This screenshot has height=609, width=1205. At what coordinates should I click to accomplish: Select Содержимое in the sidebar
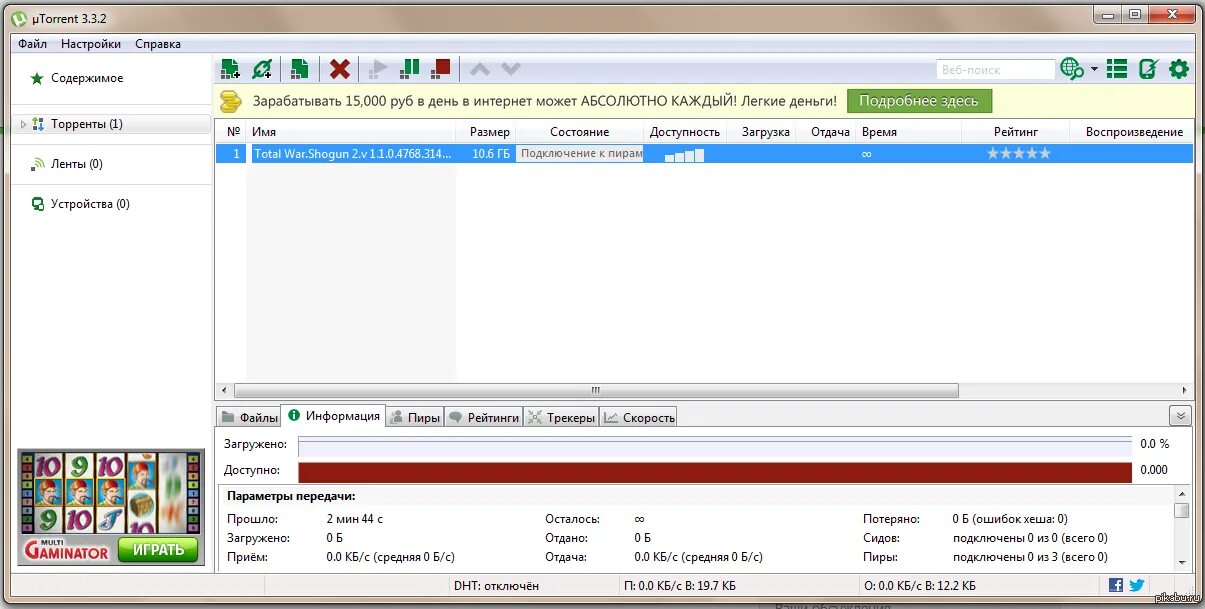87,78
